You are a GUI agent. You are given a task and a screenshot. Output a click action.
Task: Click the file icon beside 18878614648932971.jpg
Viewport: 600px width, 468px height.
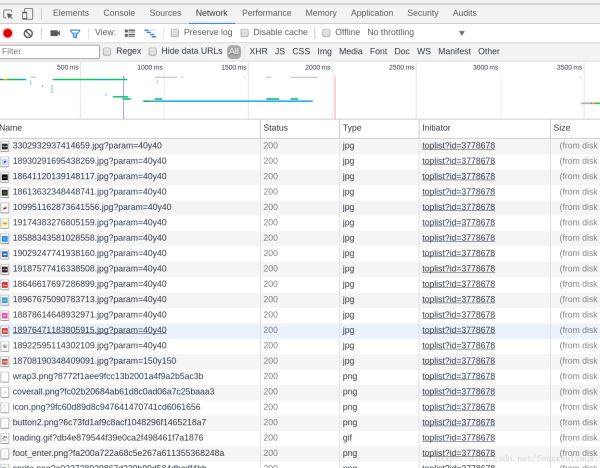pyautogui.click(x=5, y=315)
